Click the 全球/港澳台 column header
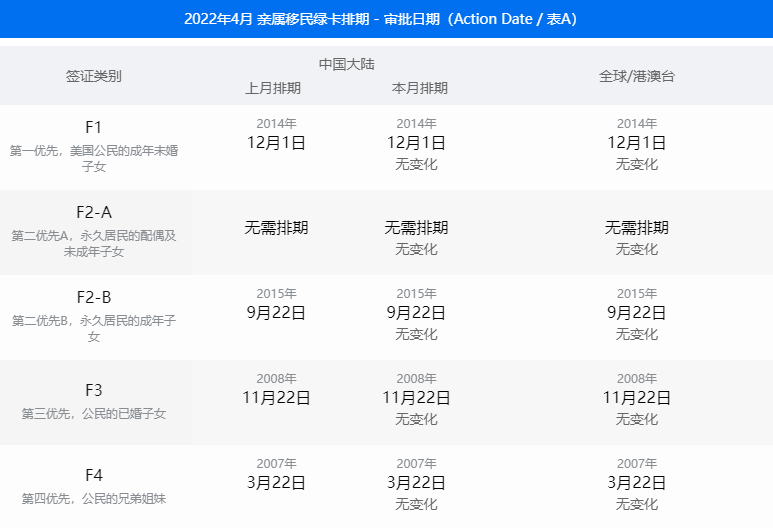This screenshot has width=773, height=528. [636, 76]
